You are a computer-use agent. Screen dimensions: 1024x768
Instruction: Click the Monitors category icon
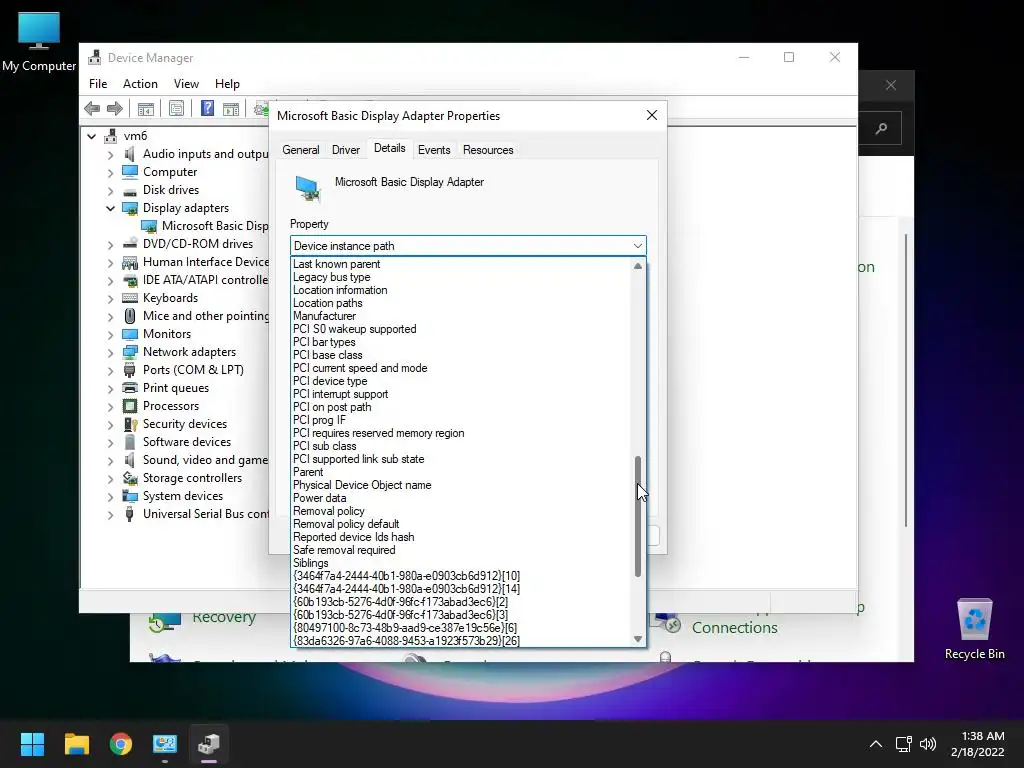[130, 334]
